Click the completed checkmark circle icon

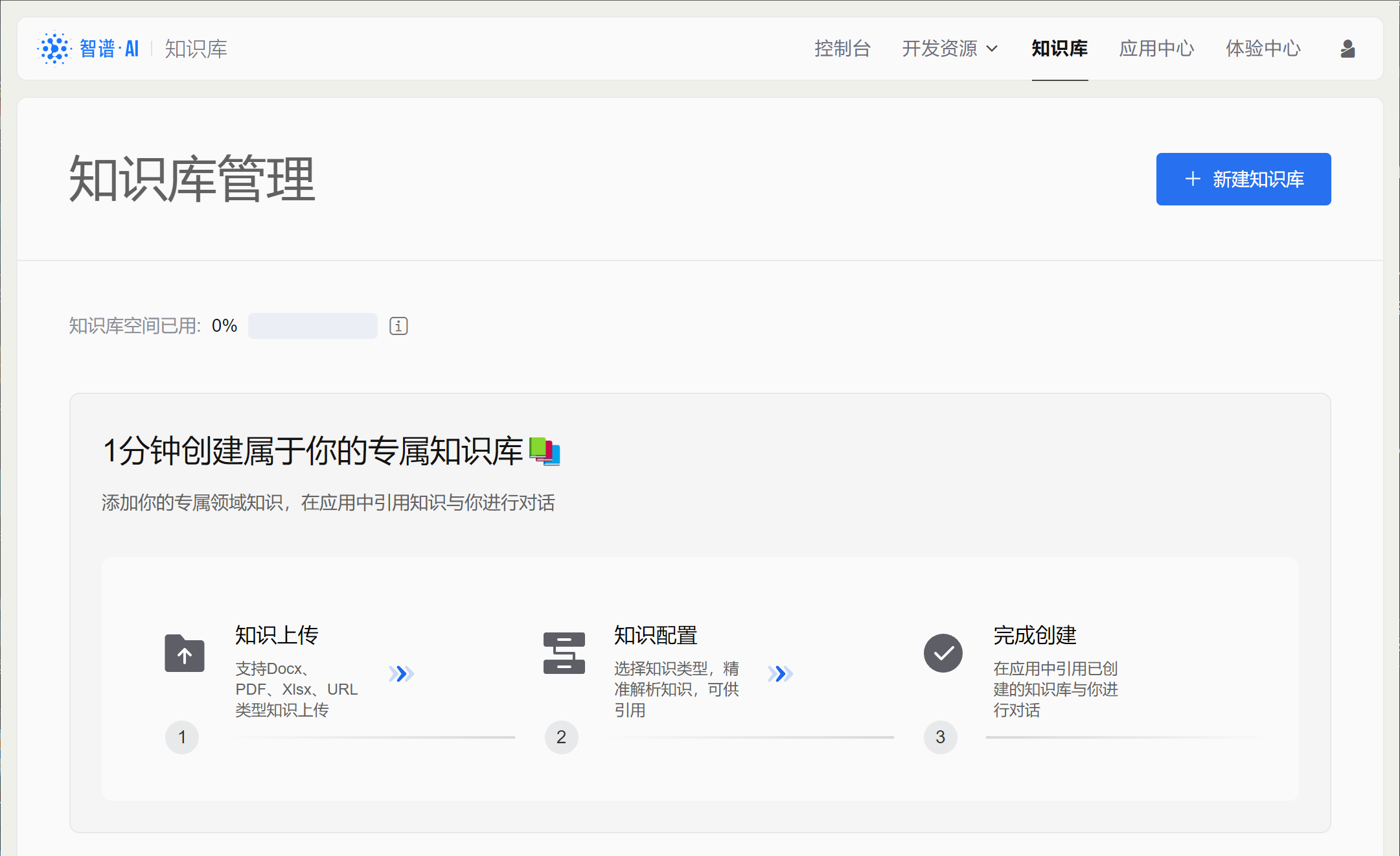tap(943, 653)
